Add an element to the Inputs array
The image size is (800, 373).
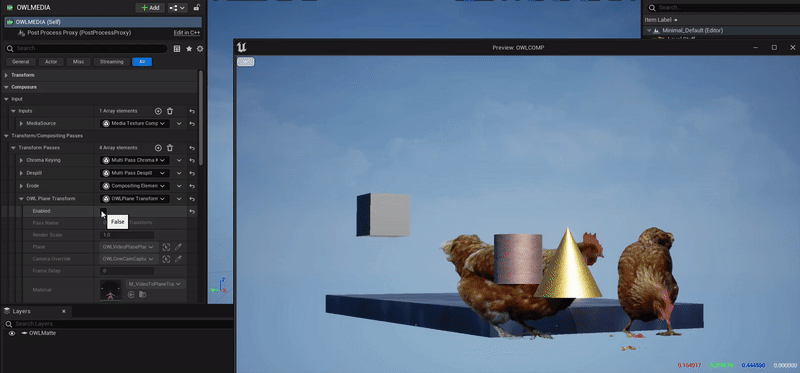pos(158,111)
